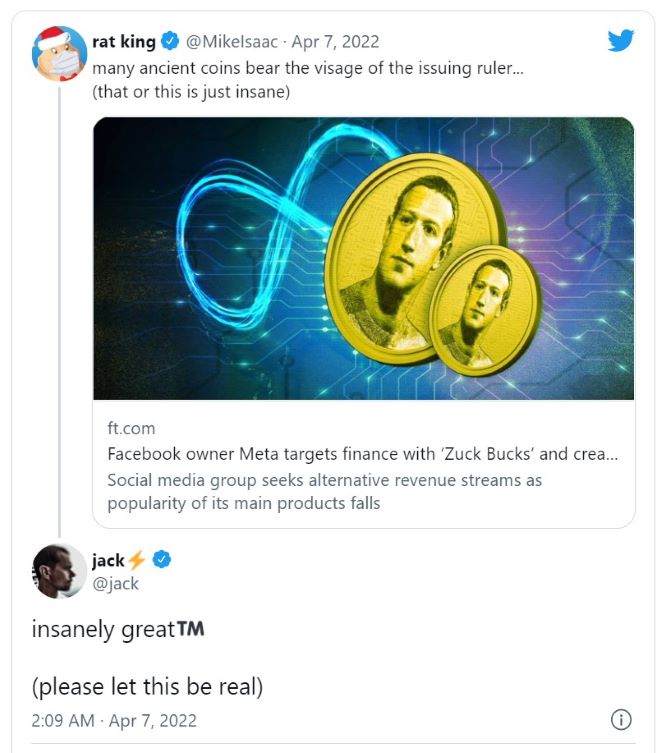Open the 2:09 AM · Apr 7, 2022 timestamp
The width and height of the screenshot is (667, 753).
[x=114, y=720]
